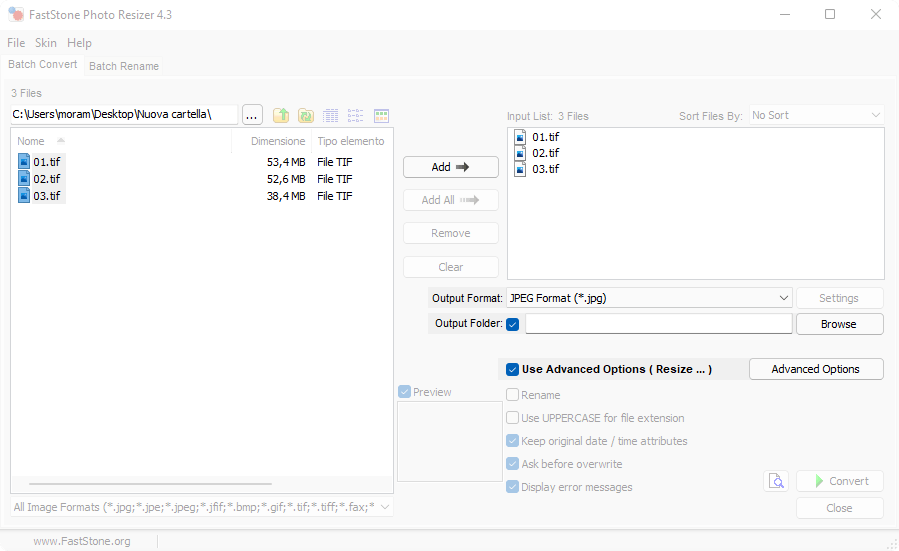Click the 02.tif icon in Input List
This screenshot has height=551, width=899.
click(520, 153)
